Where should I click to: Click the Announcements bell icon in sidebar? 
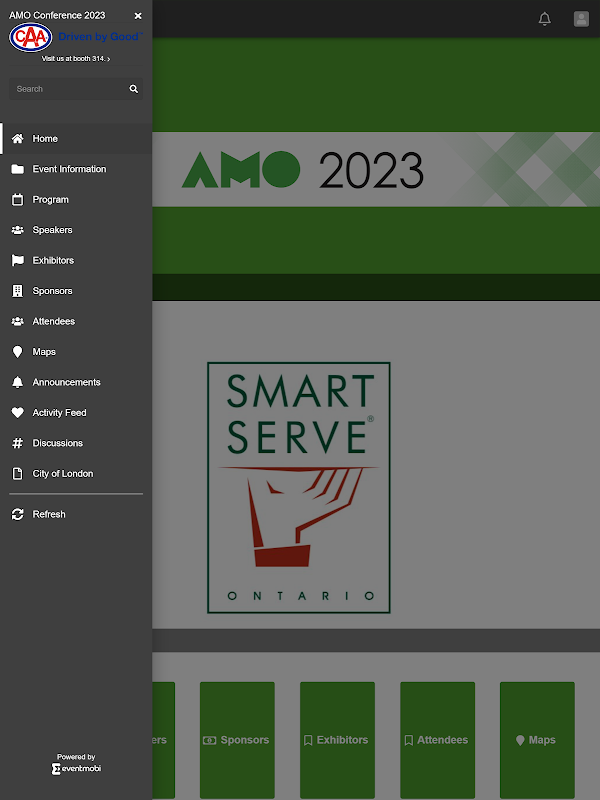[x=17, y=382]
